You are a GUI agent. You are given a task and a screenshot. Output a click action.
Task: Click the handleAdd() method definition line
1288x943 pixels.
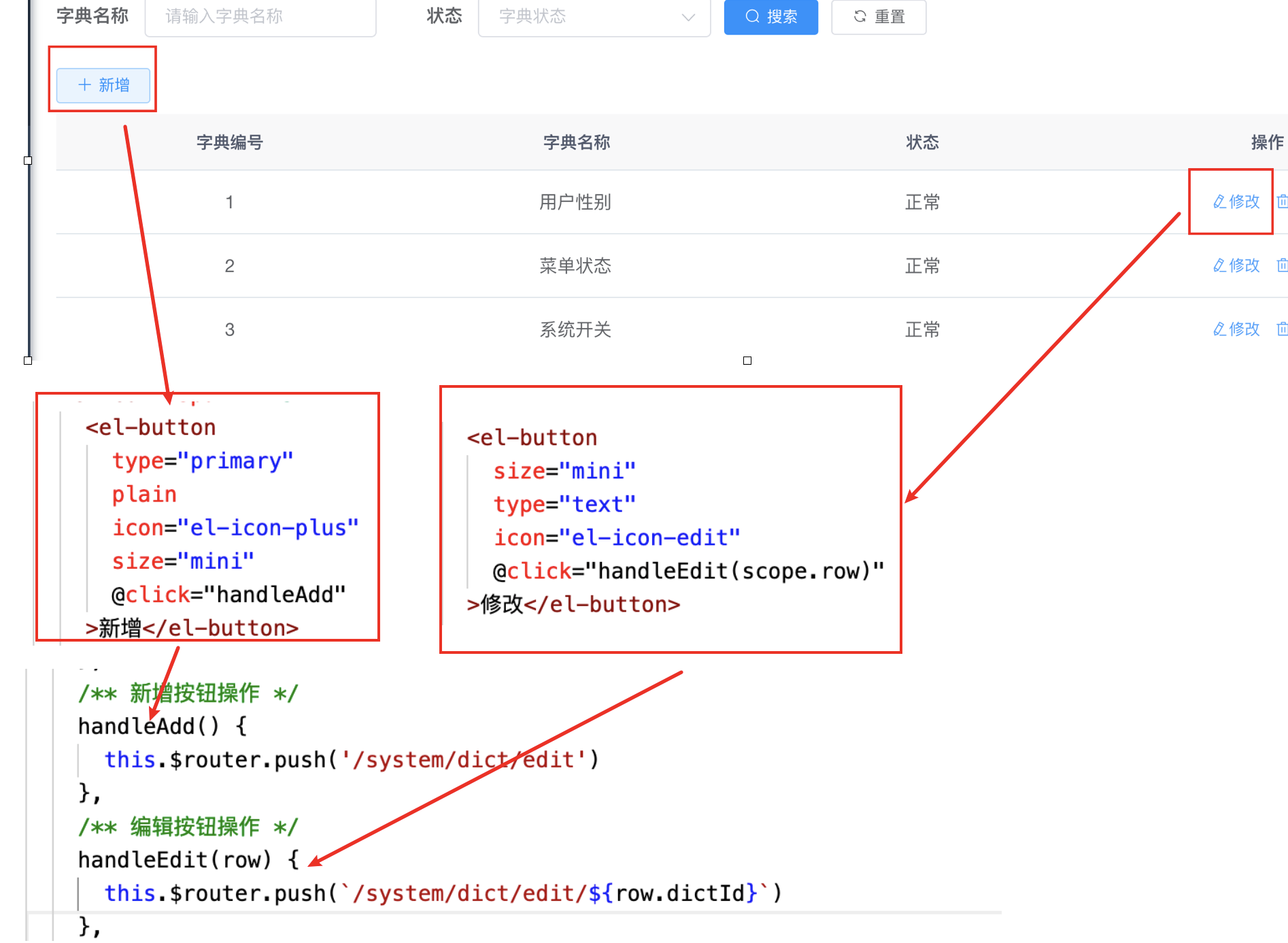163,727
